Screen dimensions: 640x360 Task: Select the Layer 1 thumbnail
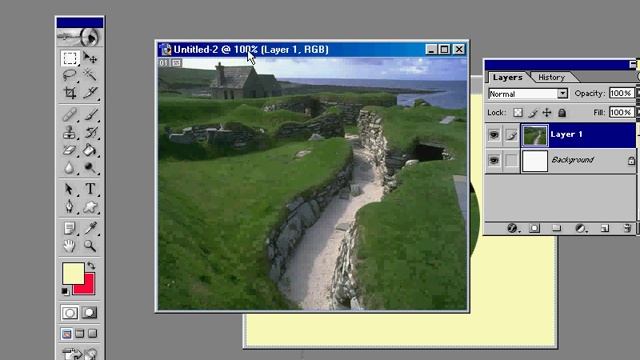click(x=535, y=136)
